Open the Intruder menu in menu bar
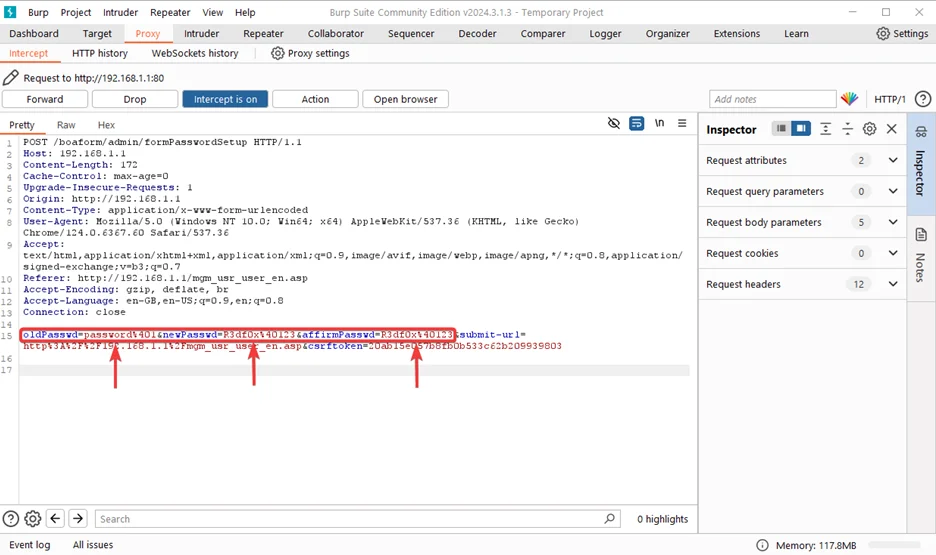Viewport: 936px width, 555px height. (120, 12)
